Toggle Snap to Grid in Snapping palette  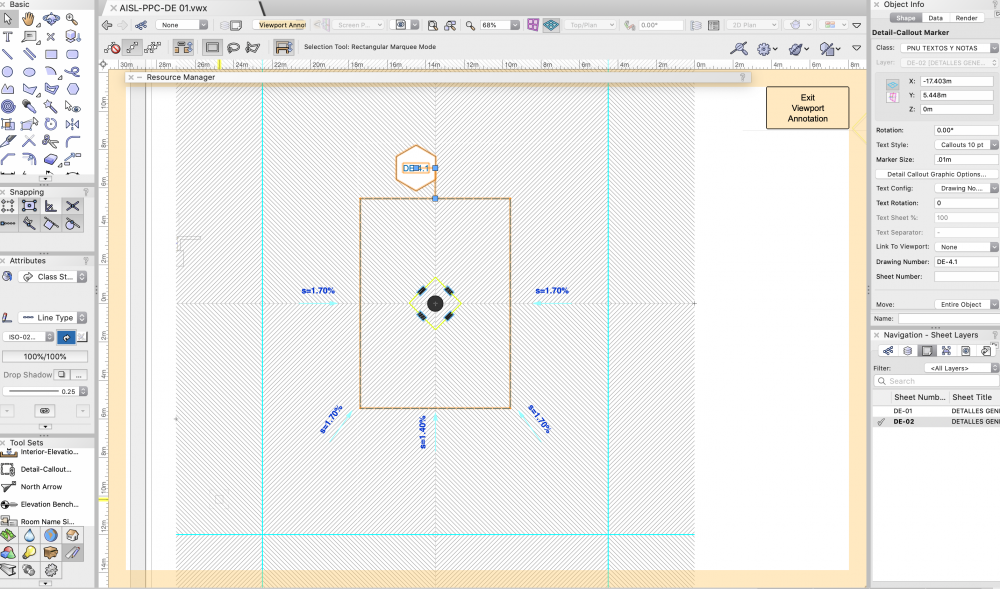(8, 206)
